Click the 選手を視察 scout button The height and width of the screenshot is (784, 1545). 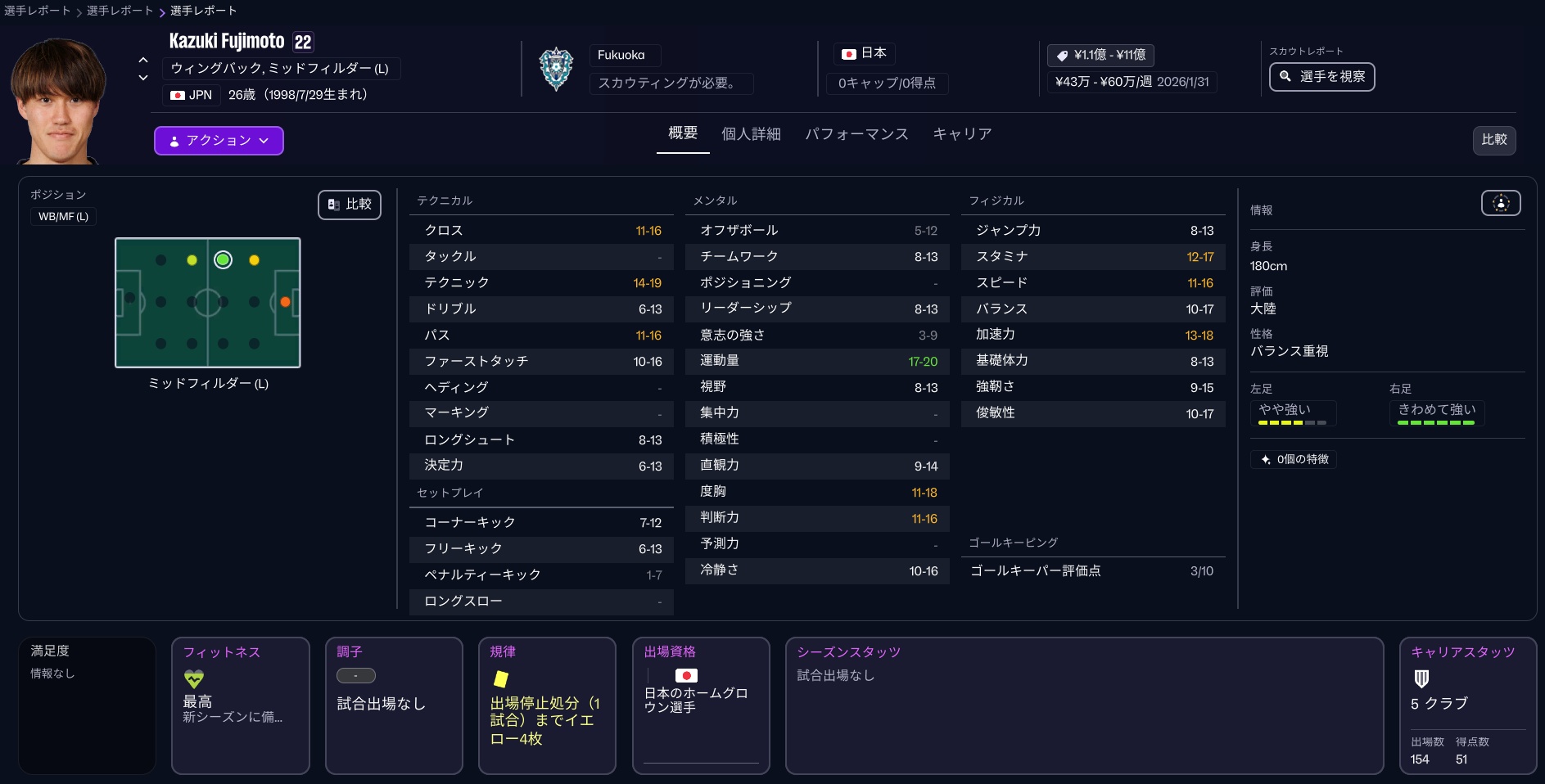pyautogui.click(x=1321, y=77)
